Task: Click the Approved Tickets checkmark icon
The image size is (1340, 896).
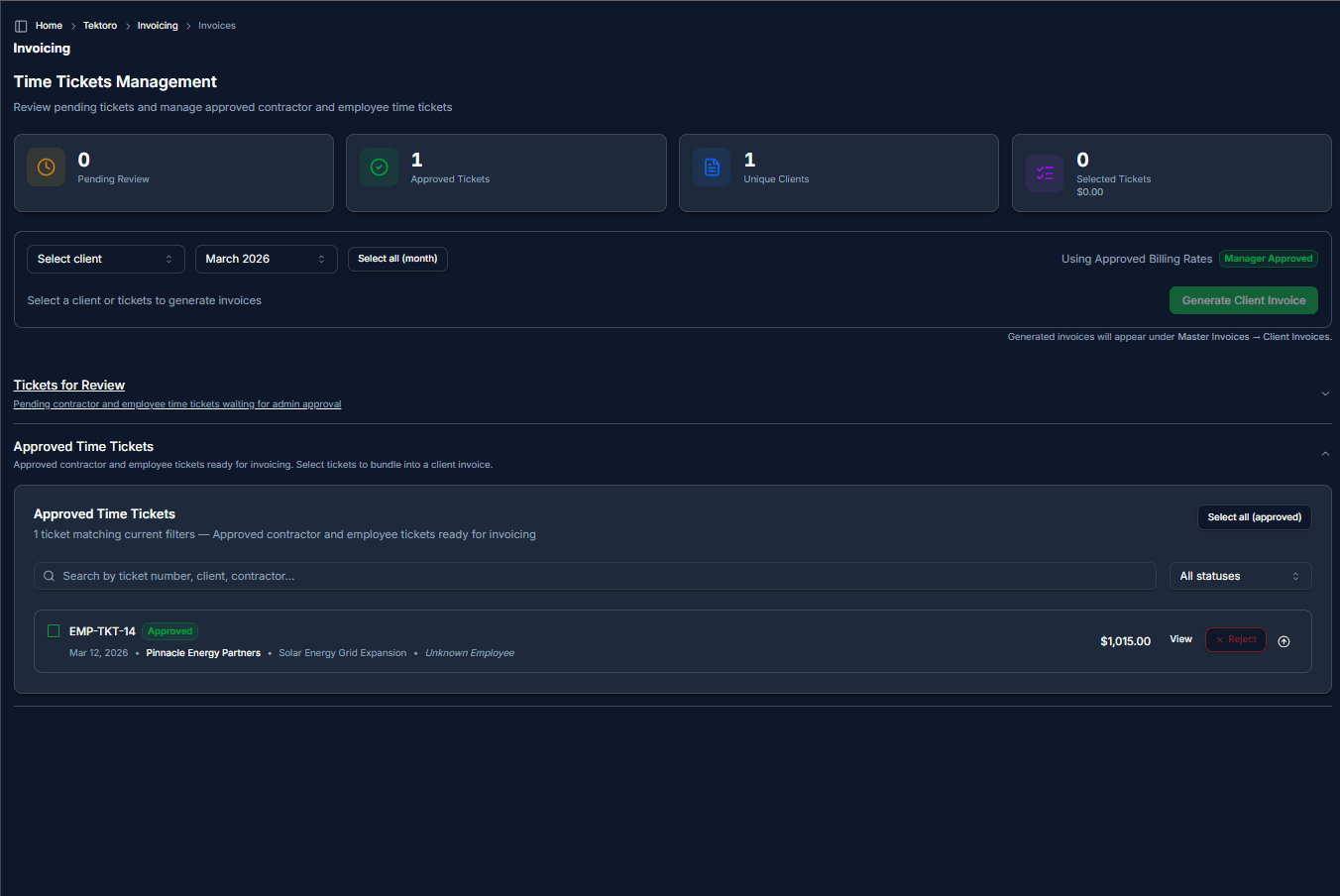Action: pos(379,168)
